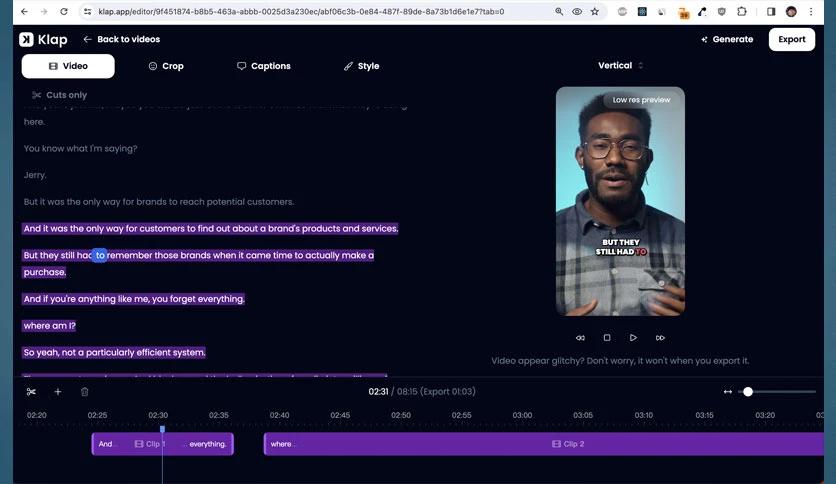The height and width of the screenshot is (484, 836).
Task: Click the zoom magnifier icon in address bar
Action: 559,11
